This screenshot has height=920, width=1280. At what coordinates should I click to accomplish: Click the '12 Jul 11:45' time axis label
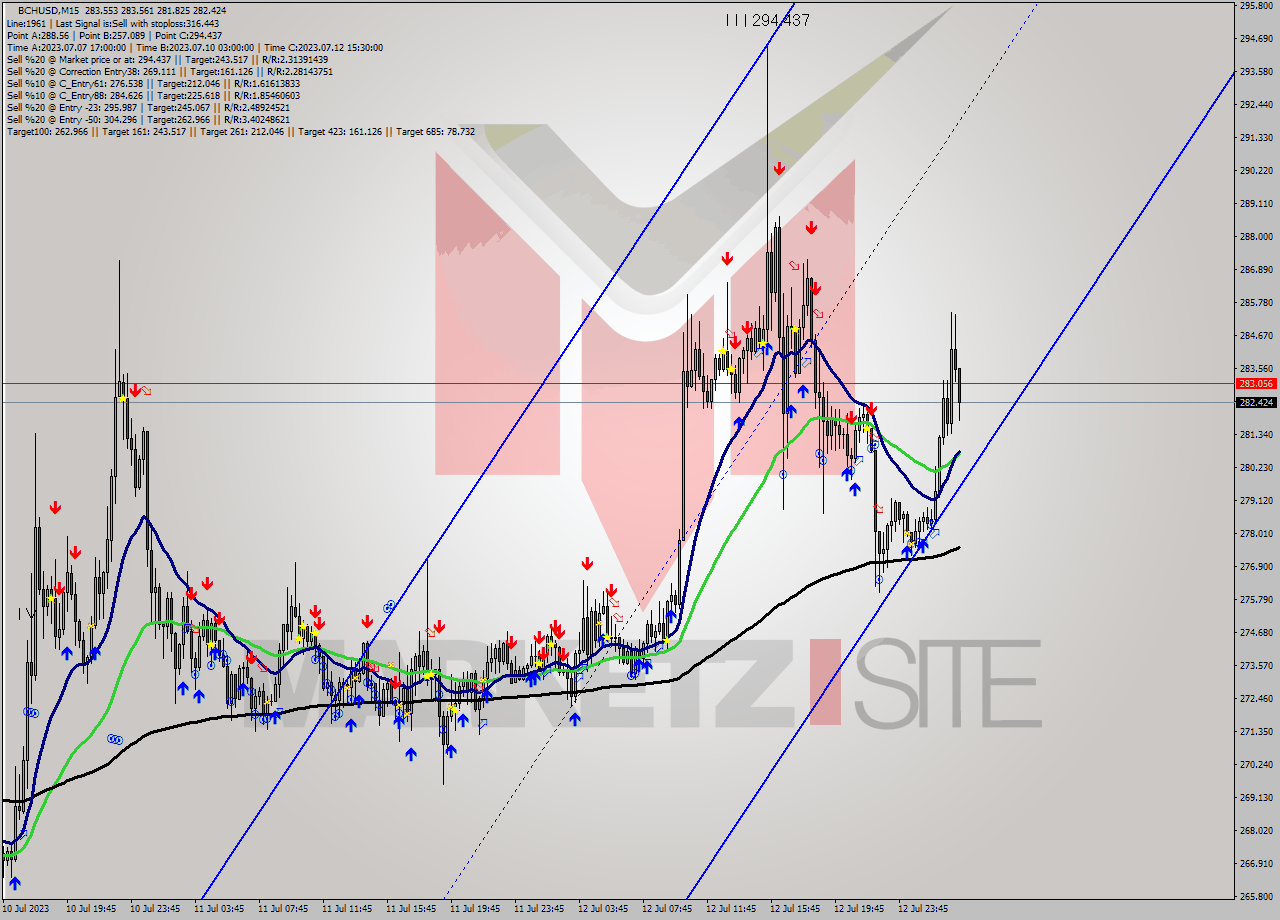pyautogui.click(x=731, y=909)
